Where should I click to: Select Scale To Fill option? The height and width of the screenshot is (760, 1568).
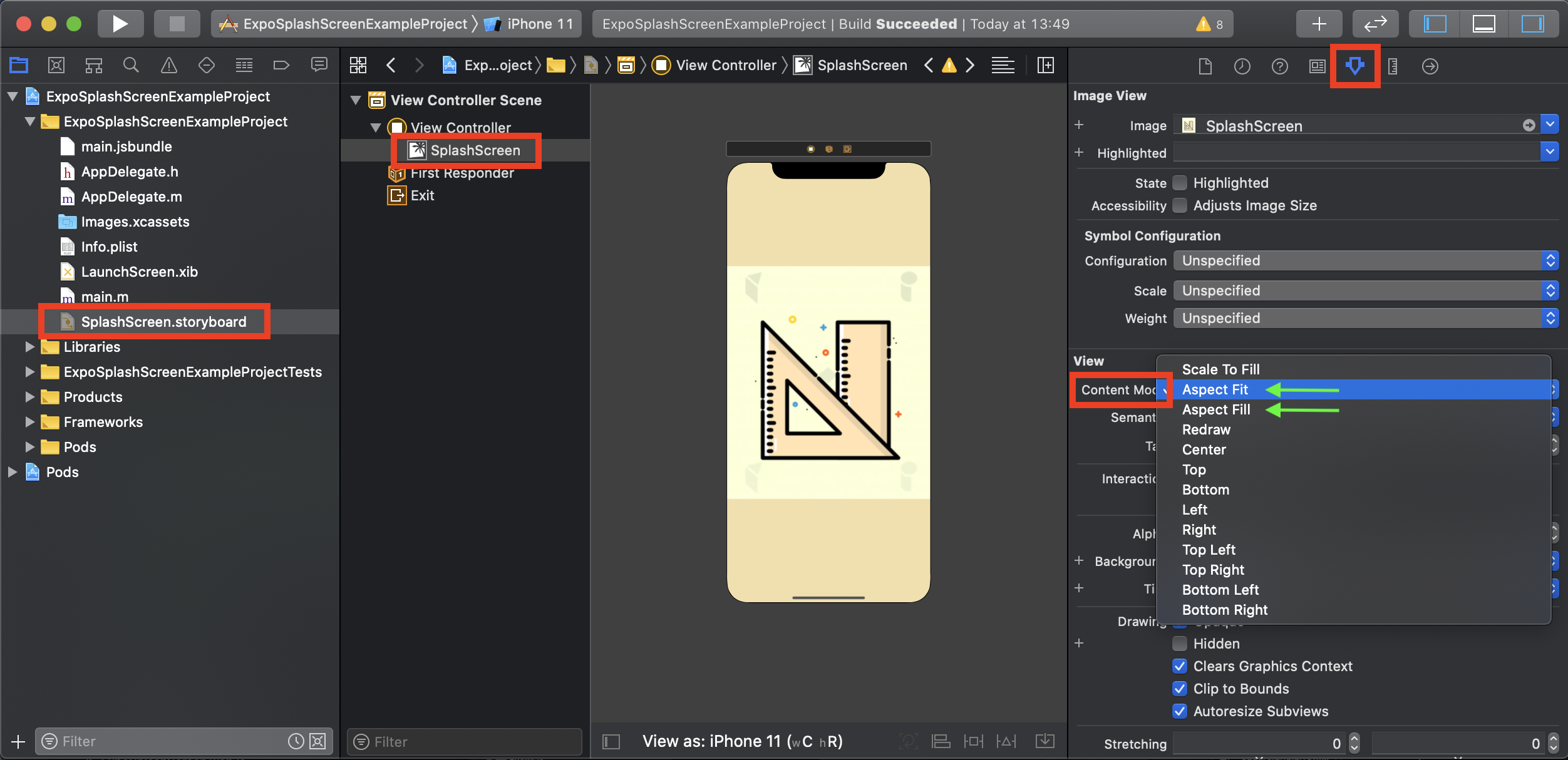pyautogui.click(x=1220, y=369)
